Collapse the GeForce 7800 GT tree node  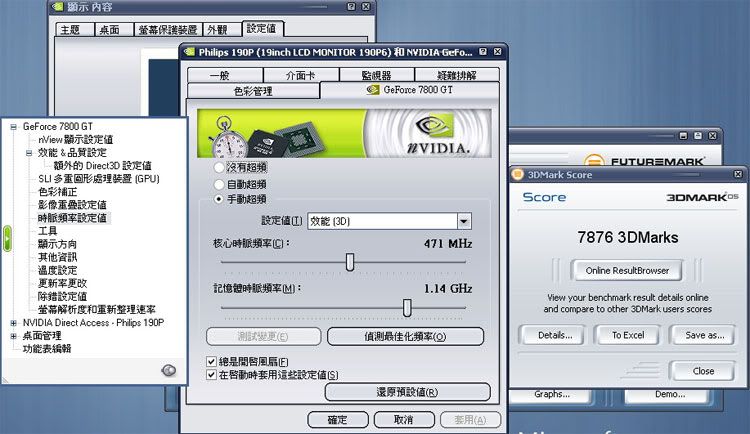pos(14,127)
